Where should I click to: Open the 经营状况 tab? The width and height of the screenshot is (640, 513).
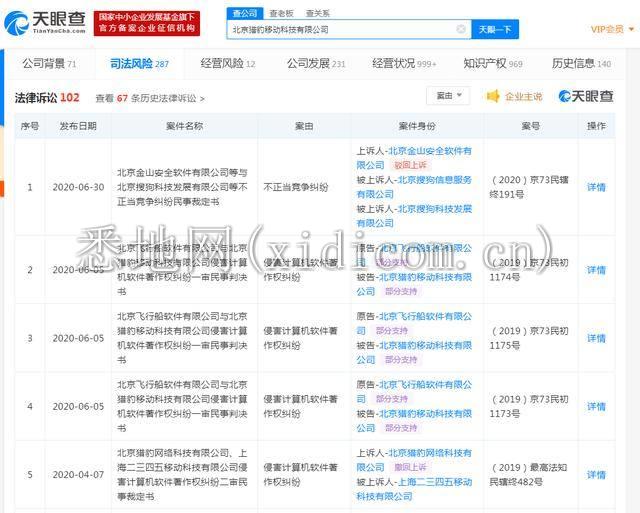(x=404, y=64)
